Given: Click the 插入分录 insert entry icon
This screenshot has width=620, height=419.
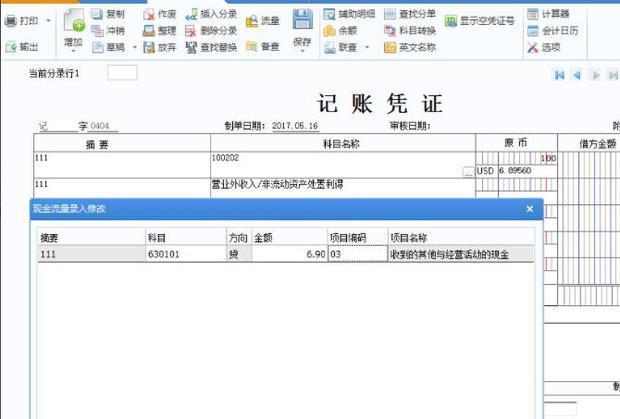Looking at the screenshot, I should point(191,14).
